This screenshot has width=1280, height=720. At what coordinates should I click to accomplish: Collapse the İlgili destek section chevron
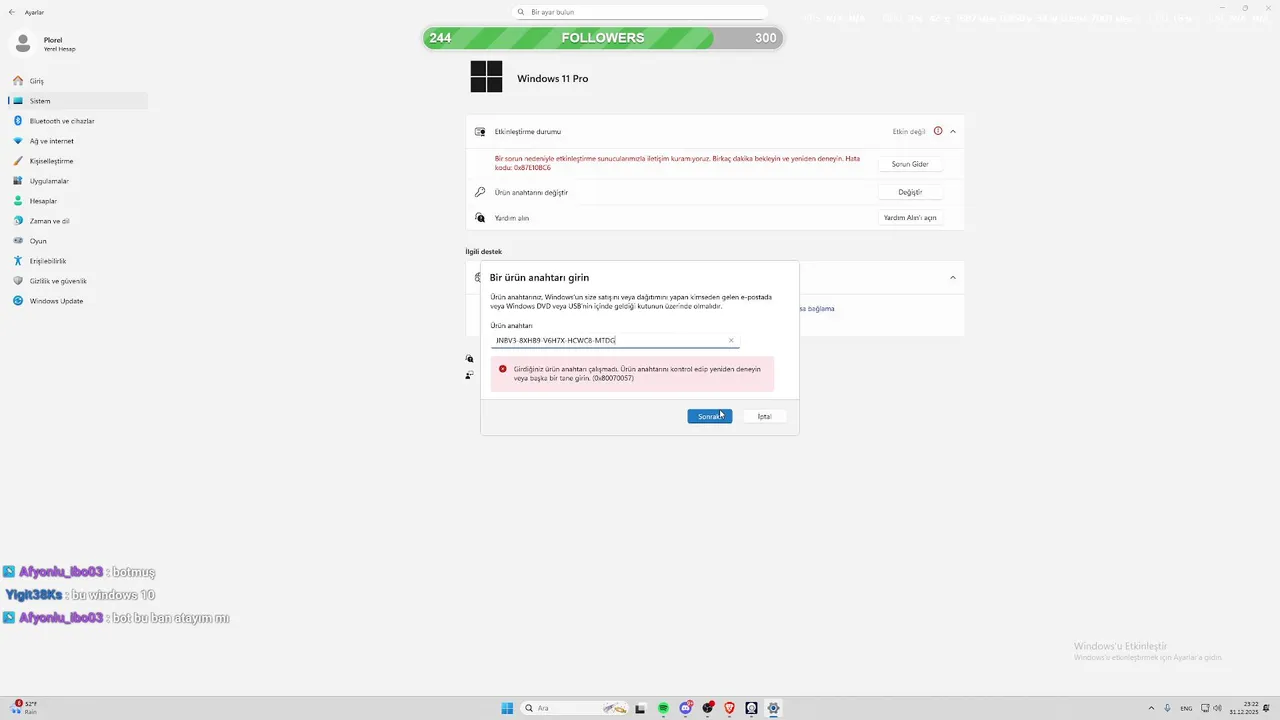953,277
